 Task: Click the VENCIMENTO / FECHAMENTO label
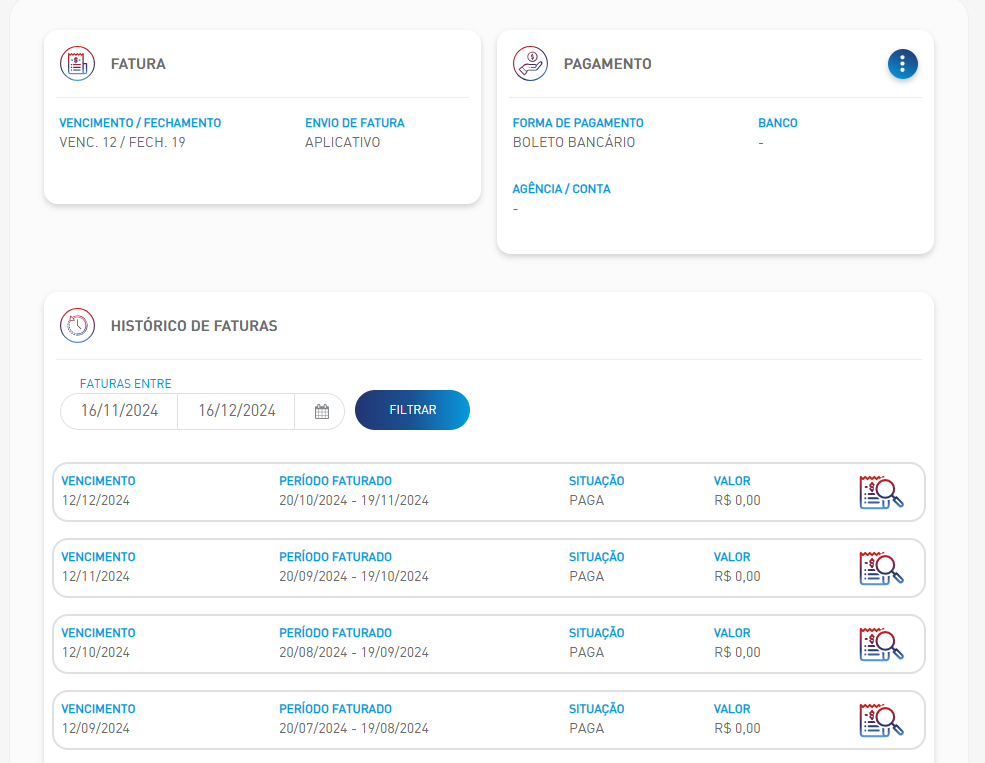tap(140, 123)
